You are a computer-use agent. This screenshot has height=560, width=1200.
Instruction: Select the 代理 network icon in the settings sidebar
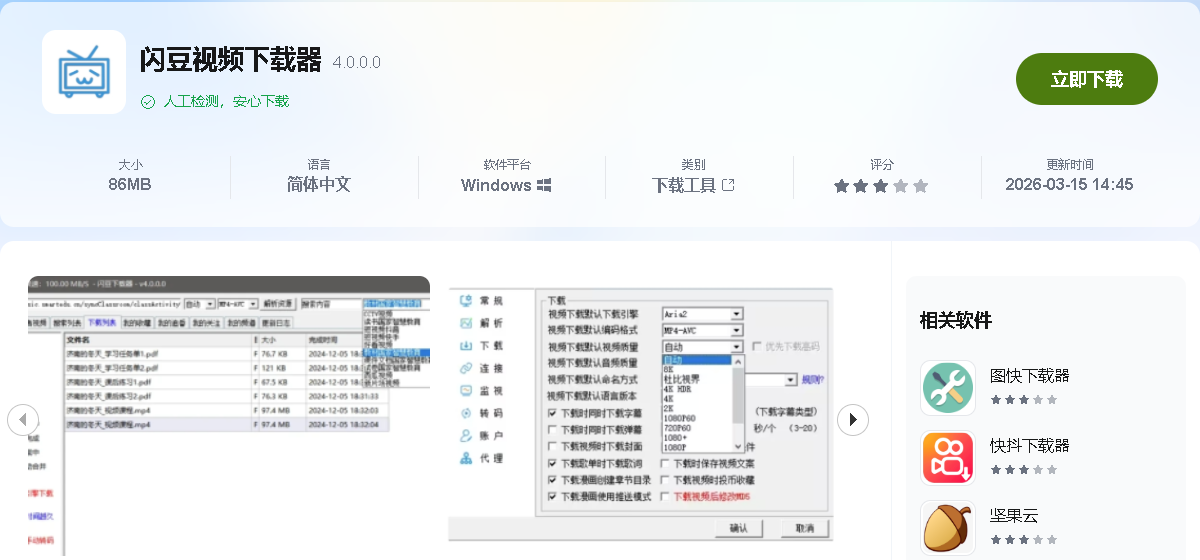466,458
